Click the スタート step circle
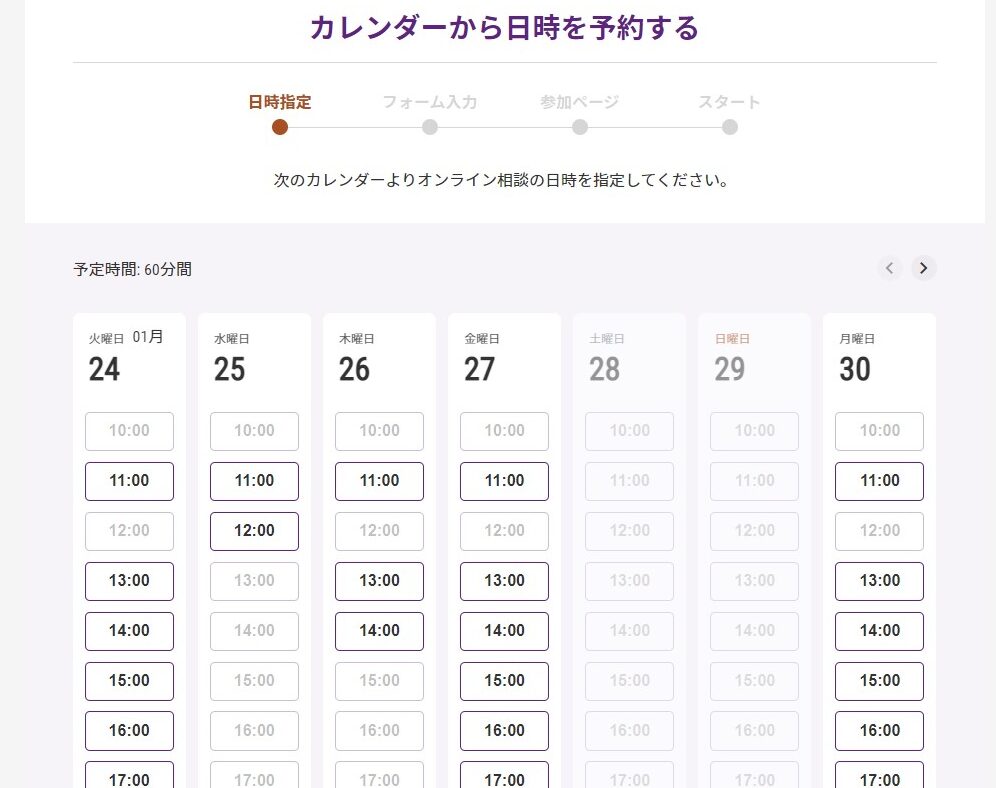The height and width of the screenshot is (788, 996). (730, 127)
